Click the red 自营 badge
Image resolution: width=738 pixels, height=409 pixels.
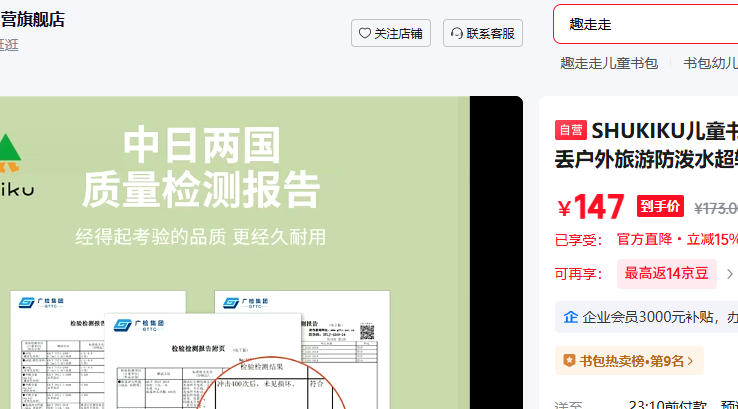click(x=570, y=130)
